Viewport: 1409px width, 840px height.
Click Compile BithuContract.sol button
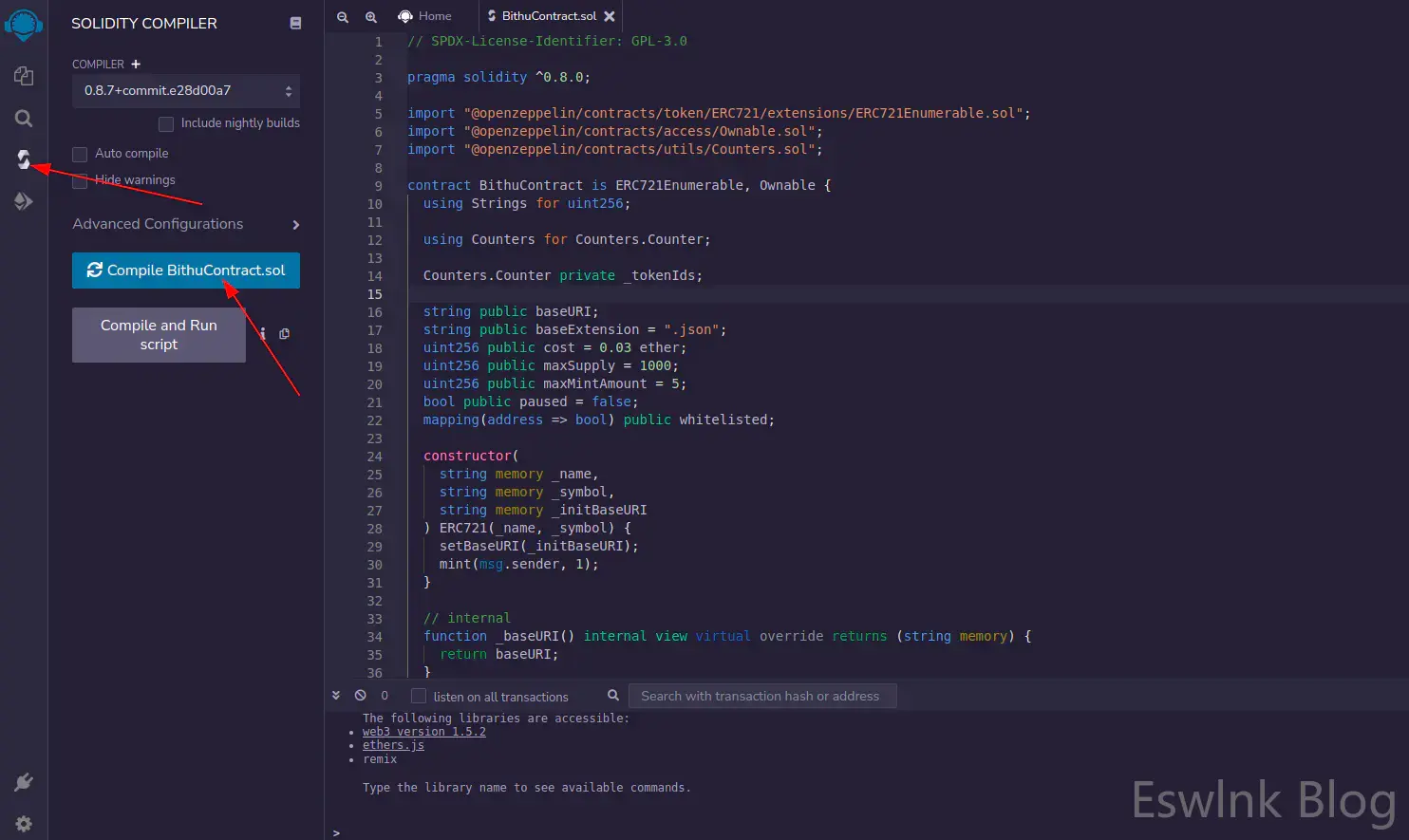tap(186, 271)
